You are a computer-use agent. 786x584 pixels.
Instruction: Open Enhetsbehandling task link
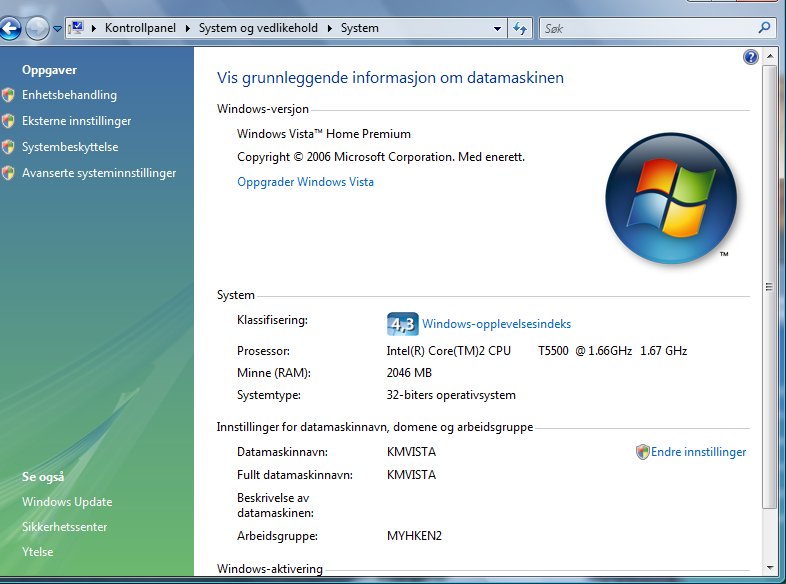(x=69, y=95)
